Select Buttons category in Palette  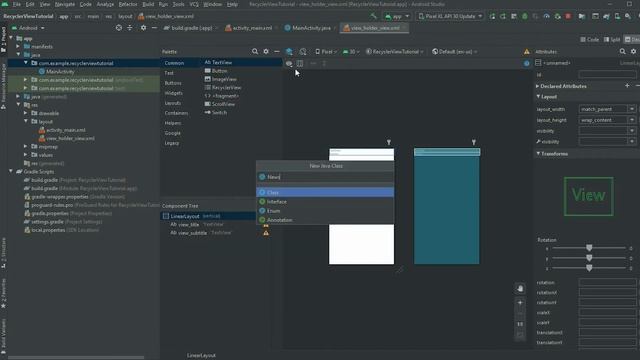[173, 83]
